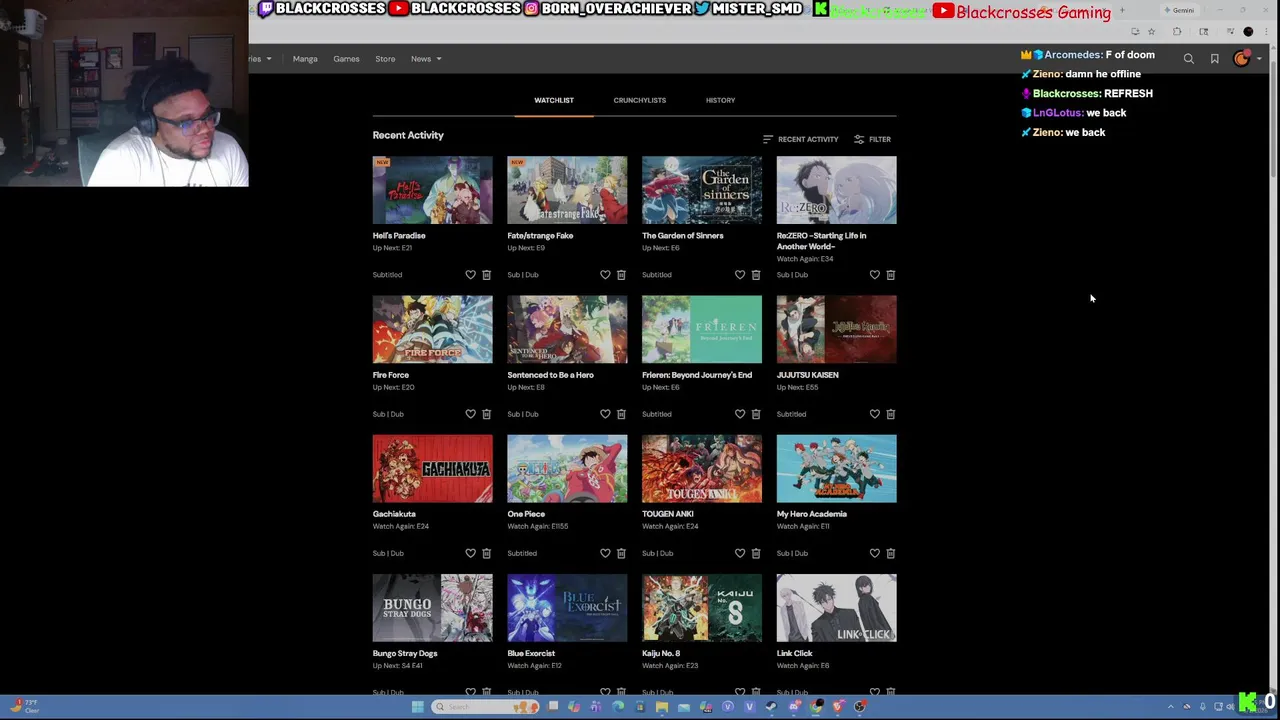Open Link Click thumbnail
Image resolution: width=1280 pixels, height=720 pixels.
click(x=837, y=607)
